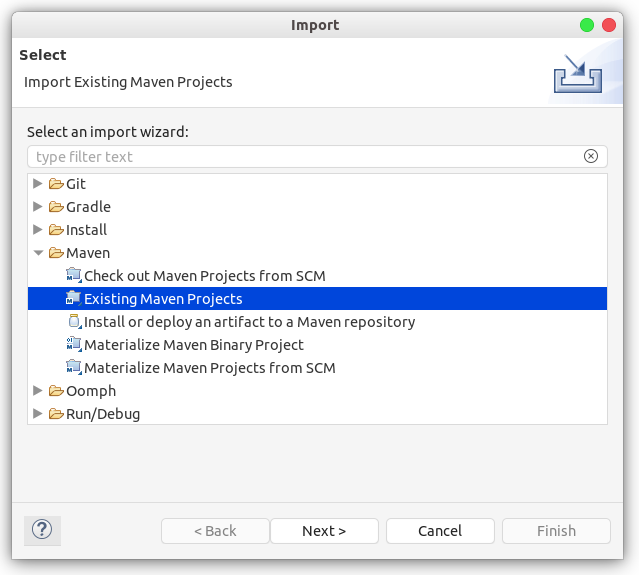Click the Existing Maven Projects icon
Screen dimensions: 639x575
pos(74,298)
